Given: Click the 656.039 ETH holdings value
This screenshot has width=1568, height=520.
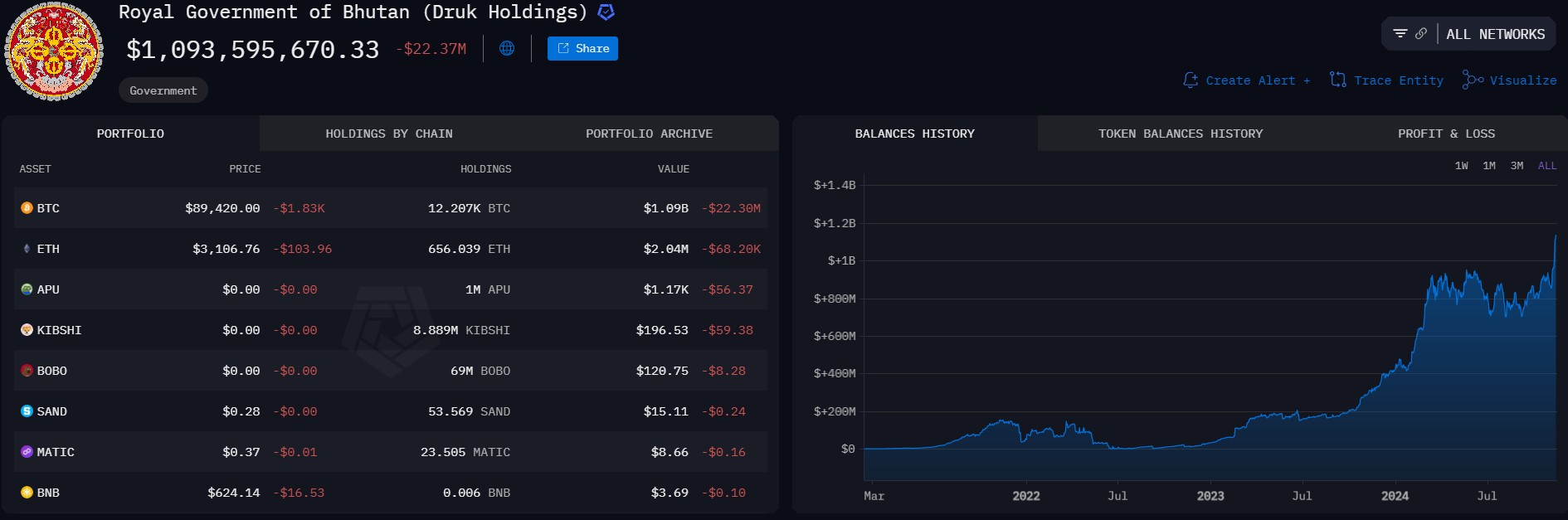Looking at the screenshot, I should (469, 249).
